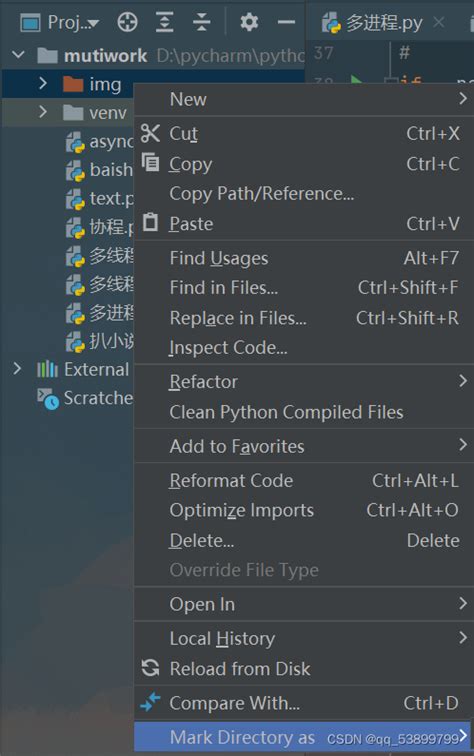Close the 多进程.py editor tab
474x756 pixels.
click(x=439, y=22)
